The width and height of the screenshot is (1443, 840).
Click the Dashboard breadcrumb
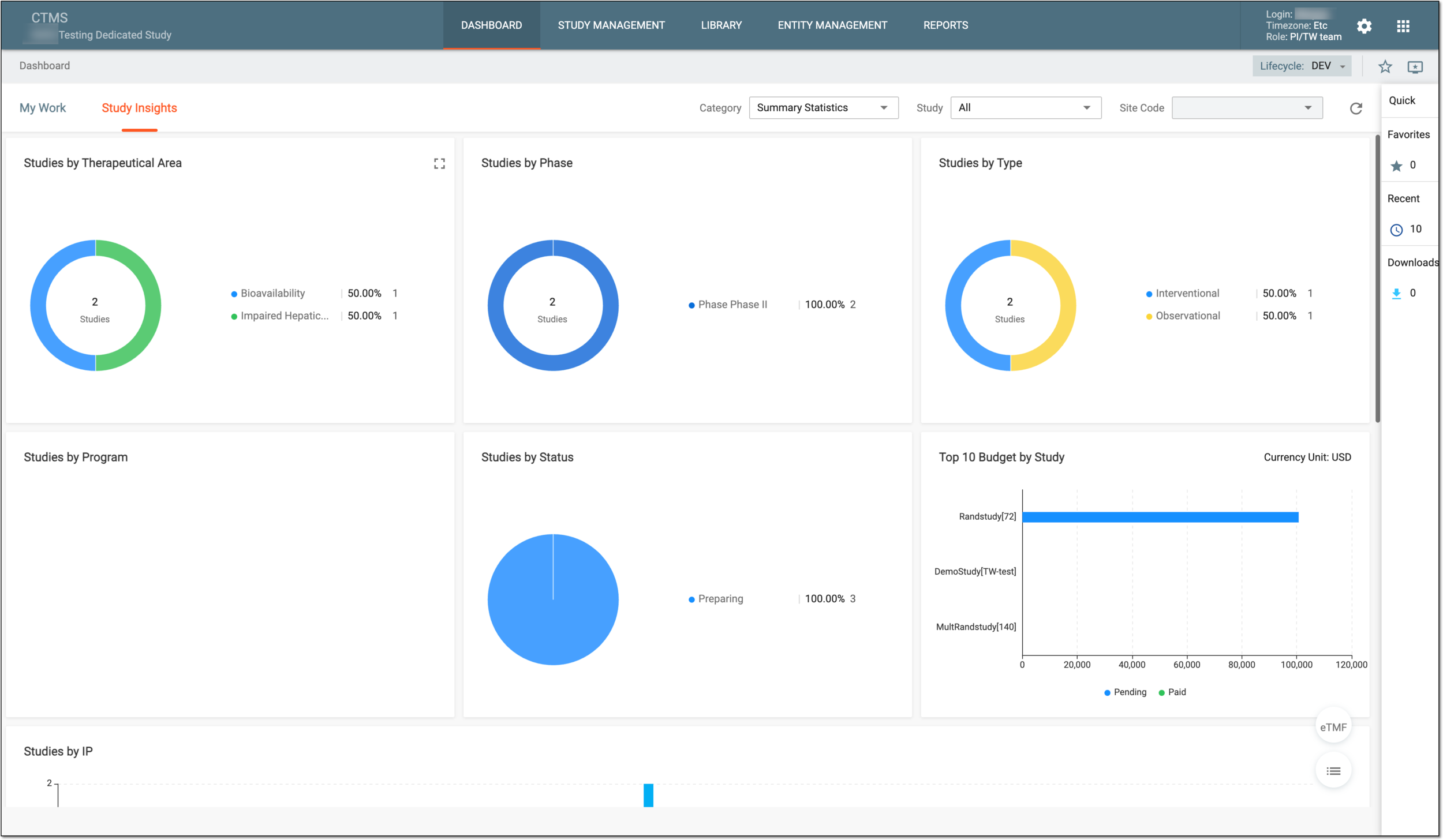[44, 66]
